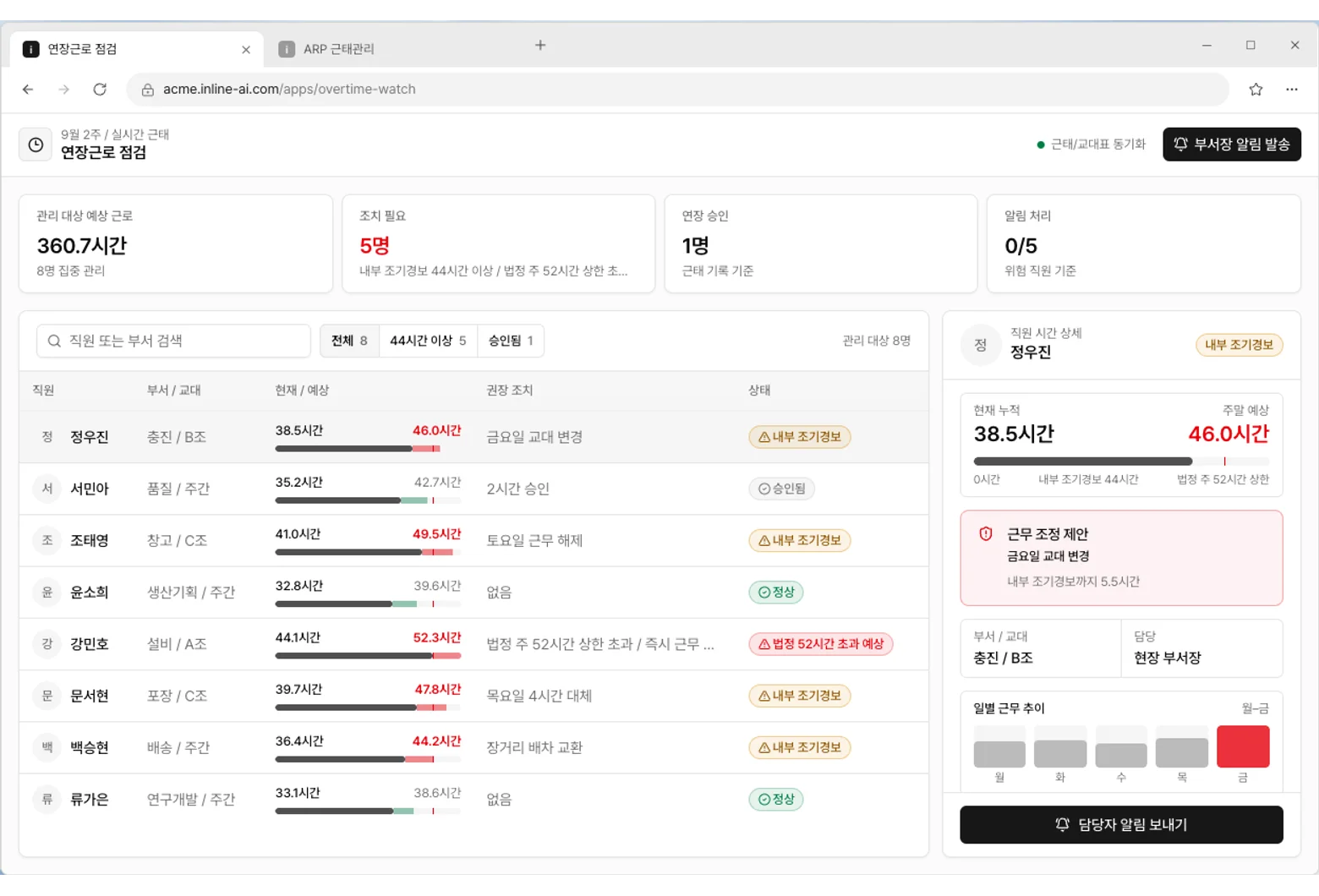Open the 연장 승인 1명 card
The image size is (1319, 896).
821,243
